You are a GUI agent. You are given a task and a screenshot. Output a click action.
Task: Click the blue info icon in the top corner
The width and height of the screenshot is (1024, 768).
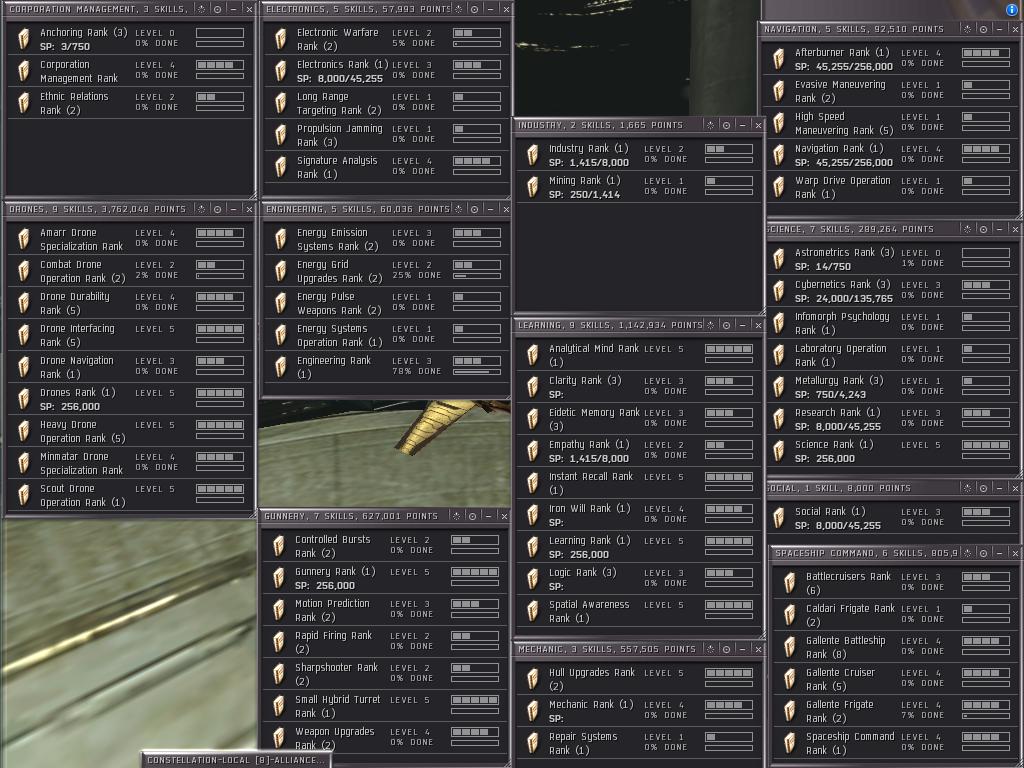1012,9
